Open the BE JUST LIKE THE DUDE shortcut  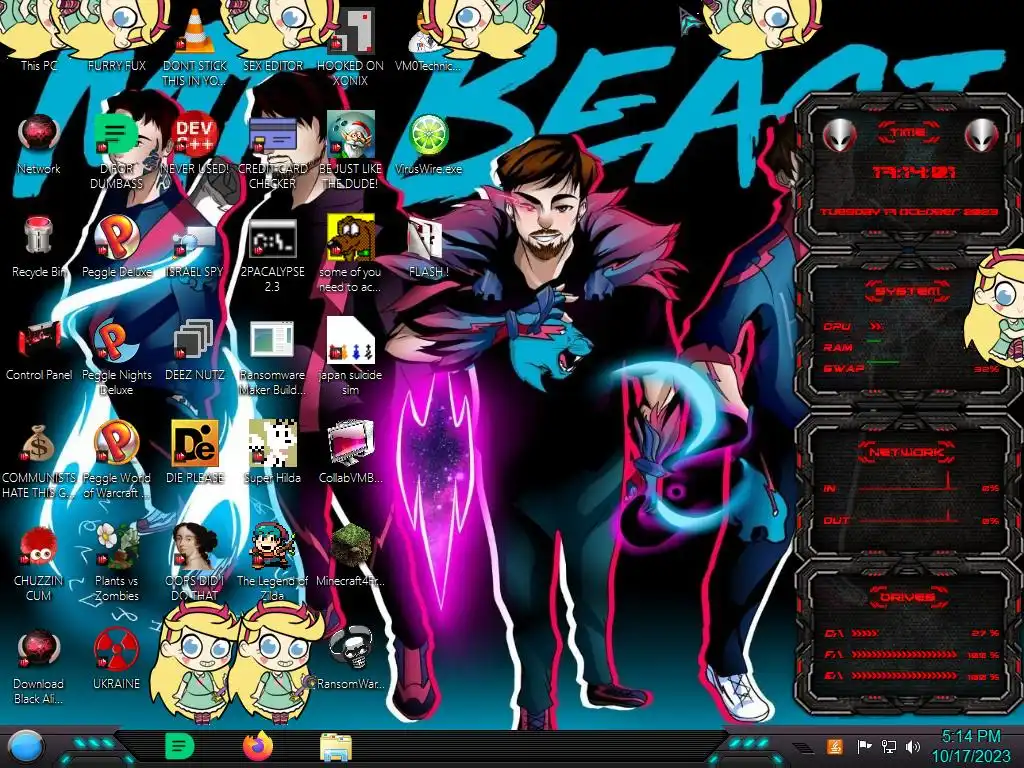[x=350, y=150]
